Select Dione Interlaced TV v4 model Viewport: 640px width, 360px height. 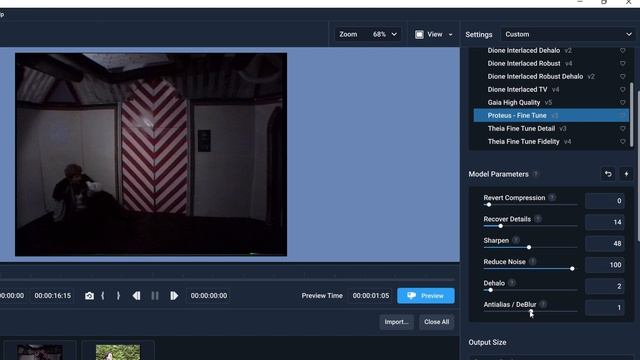(551, 89)
